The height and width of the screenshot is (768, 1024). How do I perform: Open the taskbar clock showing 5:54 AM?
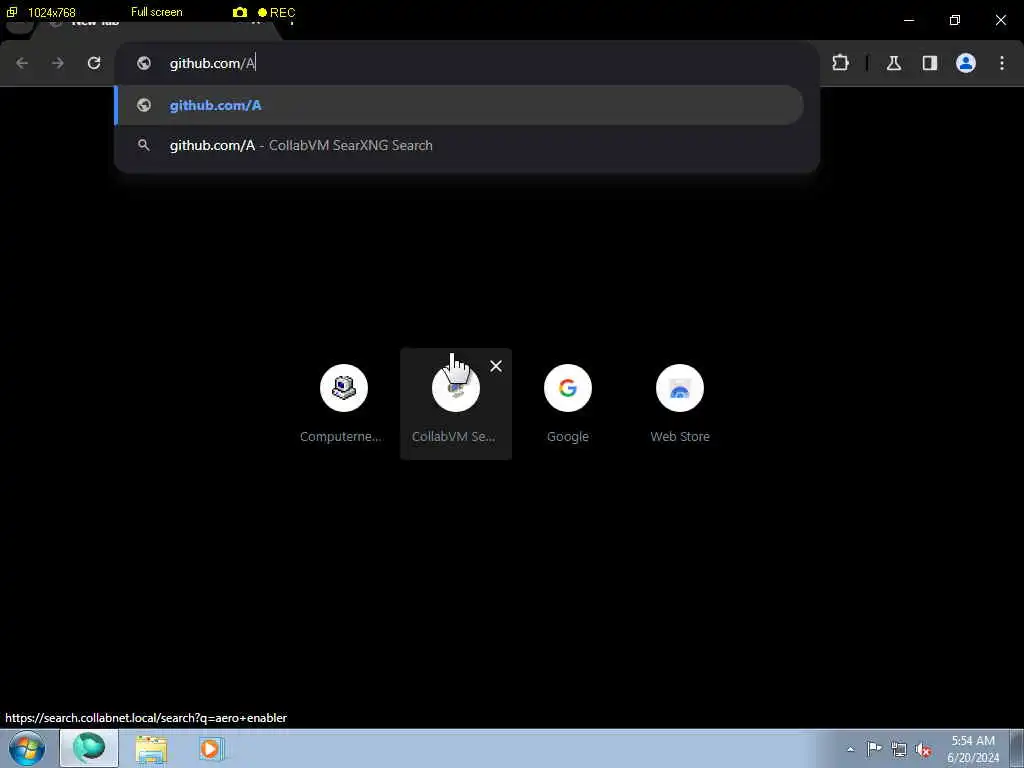coord(973,749)
